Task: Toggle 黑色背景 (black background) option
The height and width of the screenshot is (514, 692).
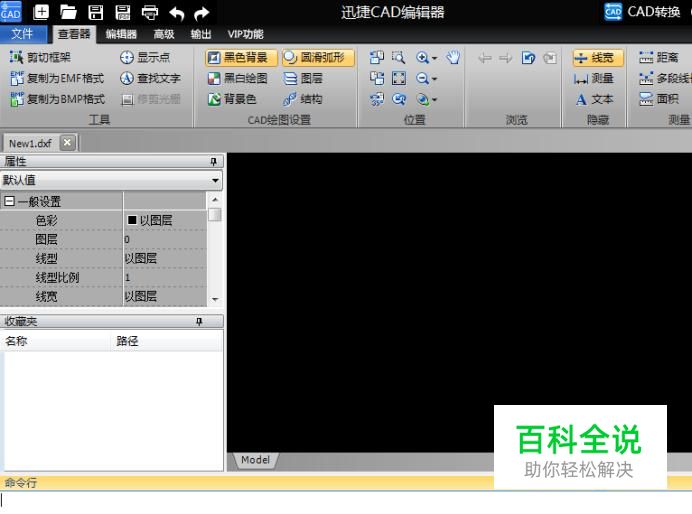Action: [242, 58]
